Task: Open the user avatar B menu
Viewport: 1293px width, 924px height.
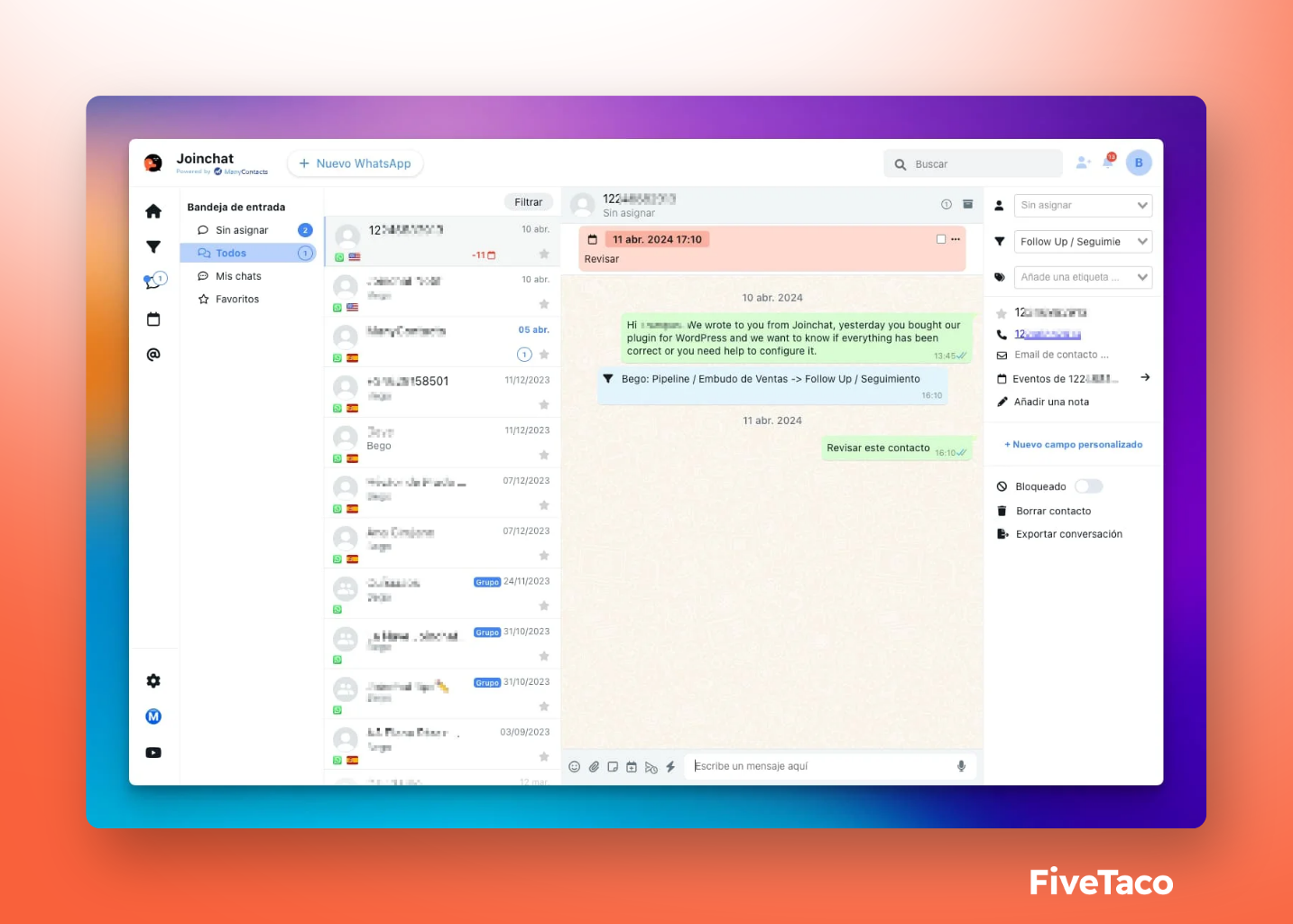Action: [x=1139, y=163]
